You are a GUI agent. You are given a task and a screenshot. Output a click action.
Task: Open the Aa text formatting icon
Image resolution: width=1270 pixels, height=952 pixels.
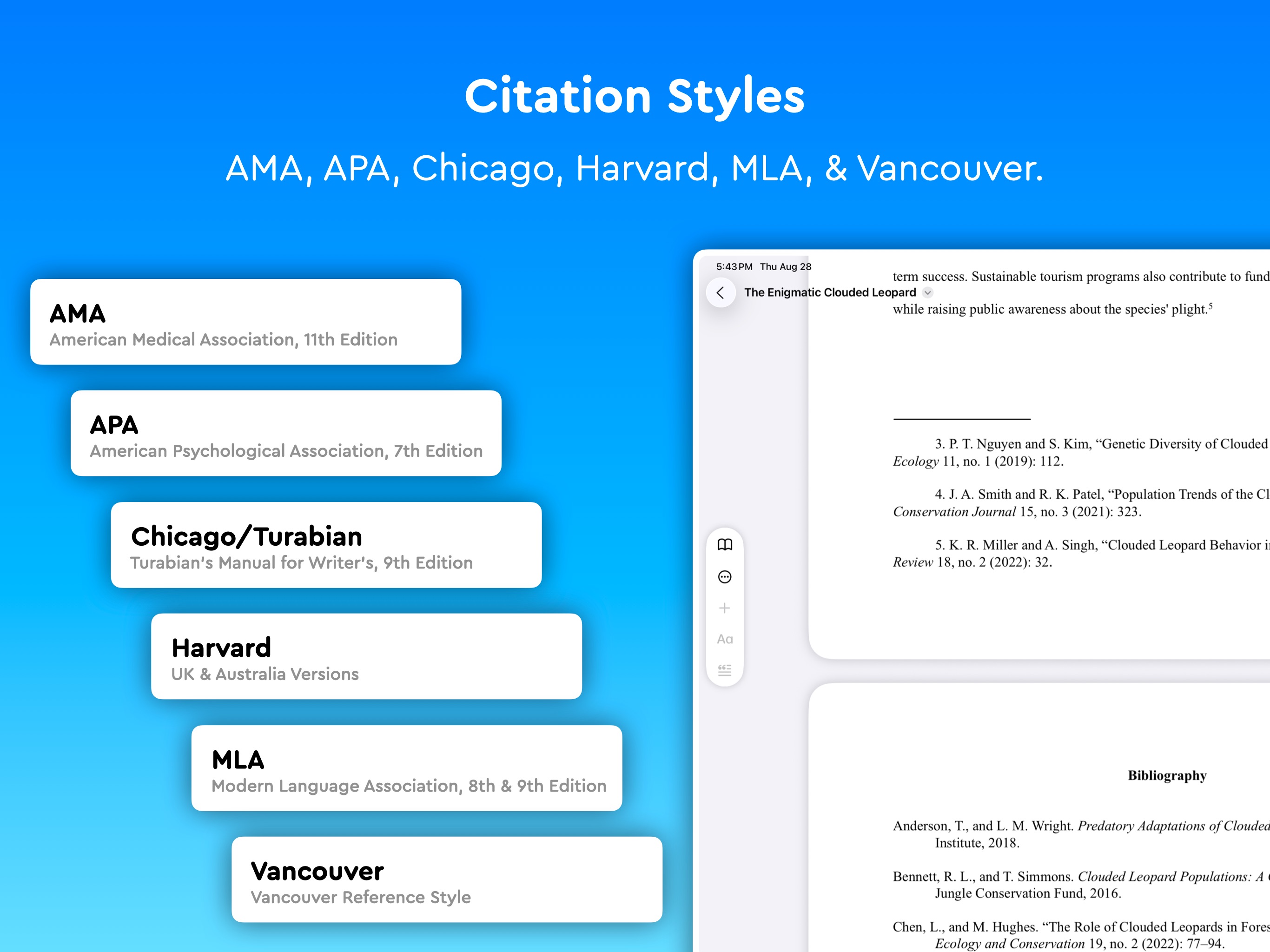click(x=725, y=639)
